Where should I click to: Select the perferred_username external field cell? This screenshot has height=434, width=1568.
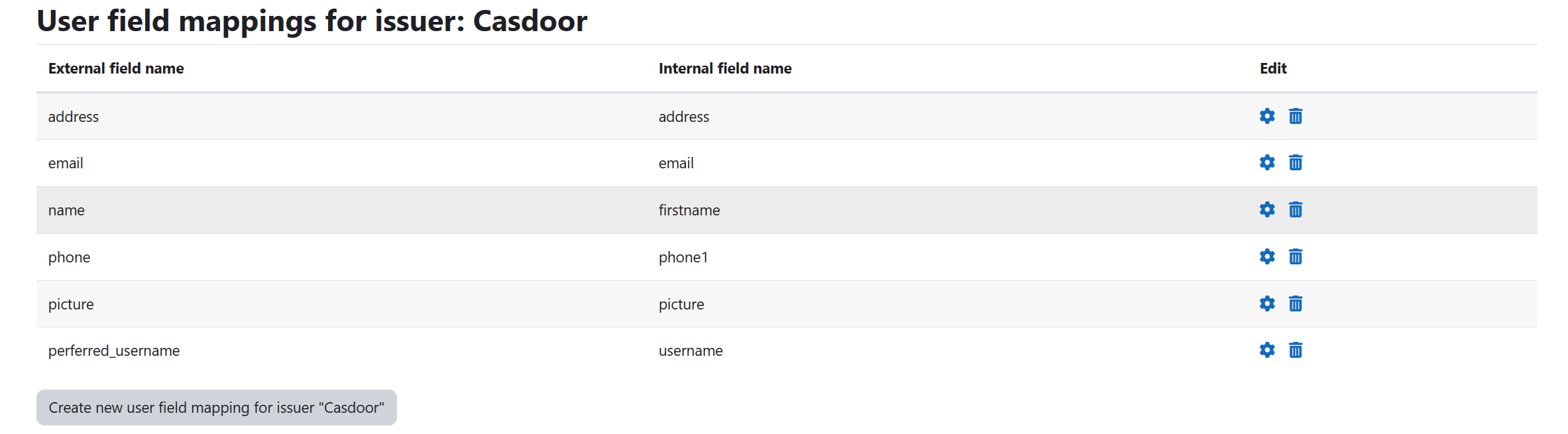click(x=114, y=351)
